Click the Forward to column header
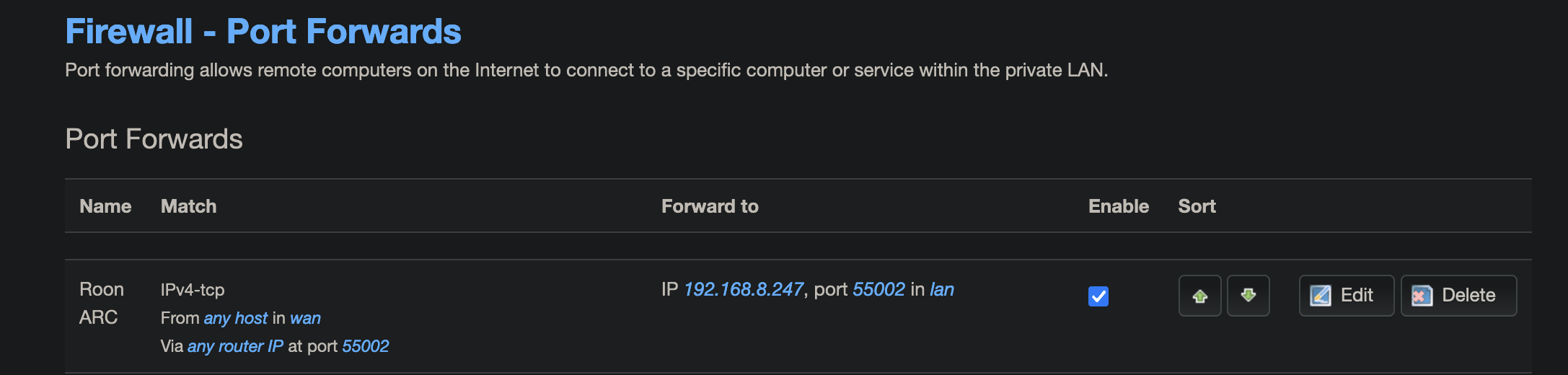This screenshot has width=1568, height=375. [x=710, y=206]
